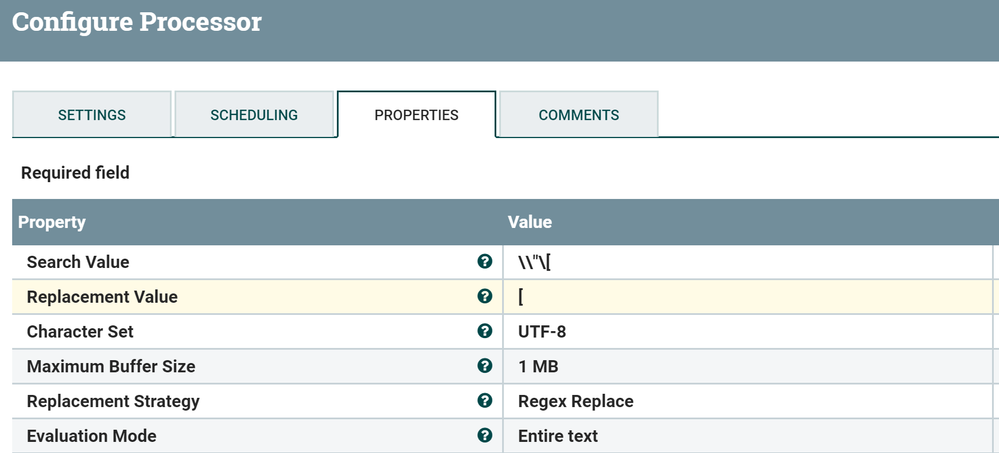Click help icon for Maximum Buffer Size
Viewport: 999px width, 453px height.
pos(485,366)
